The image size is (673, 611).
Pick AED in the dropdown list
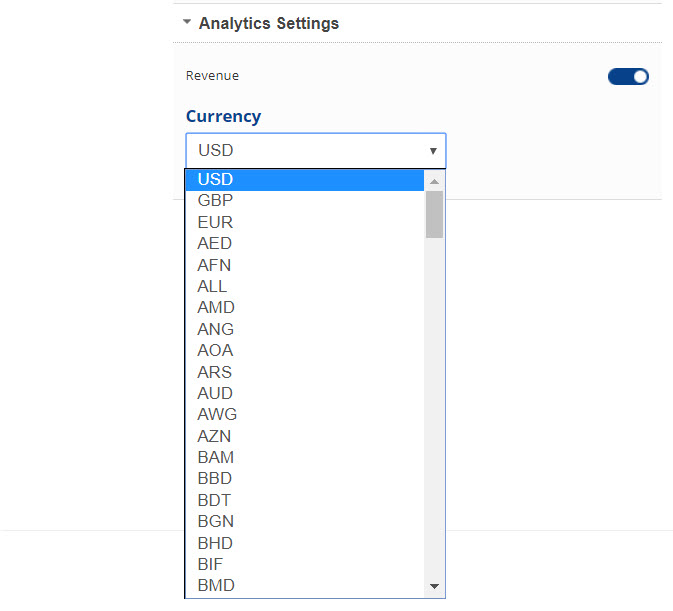coord(215,244)
